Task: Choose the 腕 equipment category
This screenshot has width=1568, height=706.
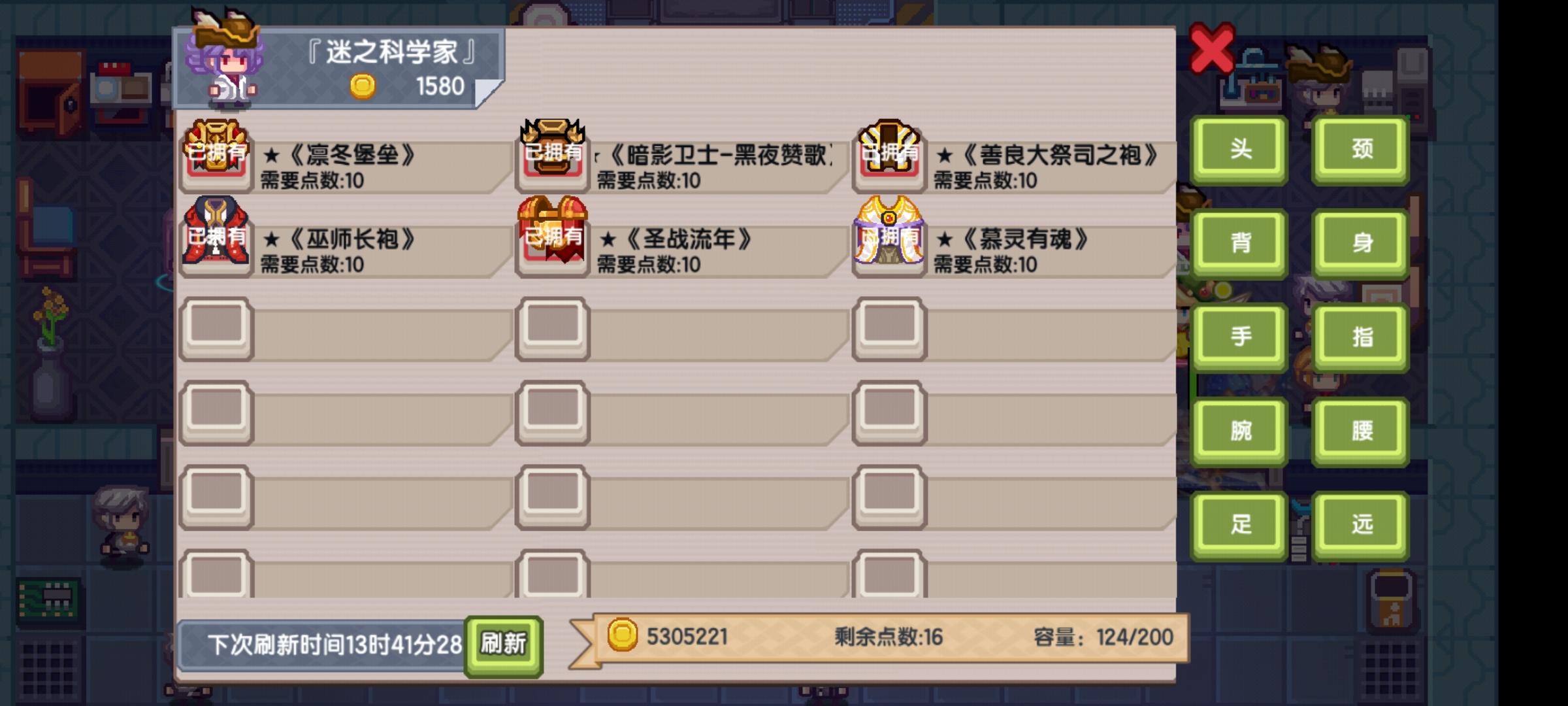Action: [x=1239, y=431]
